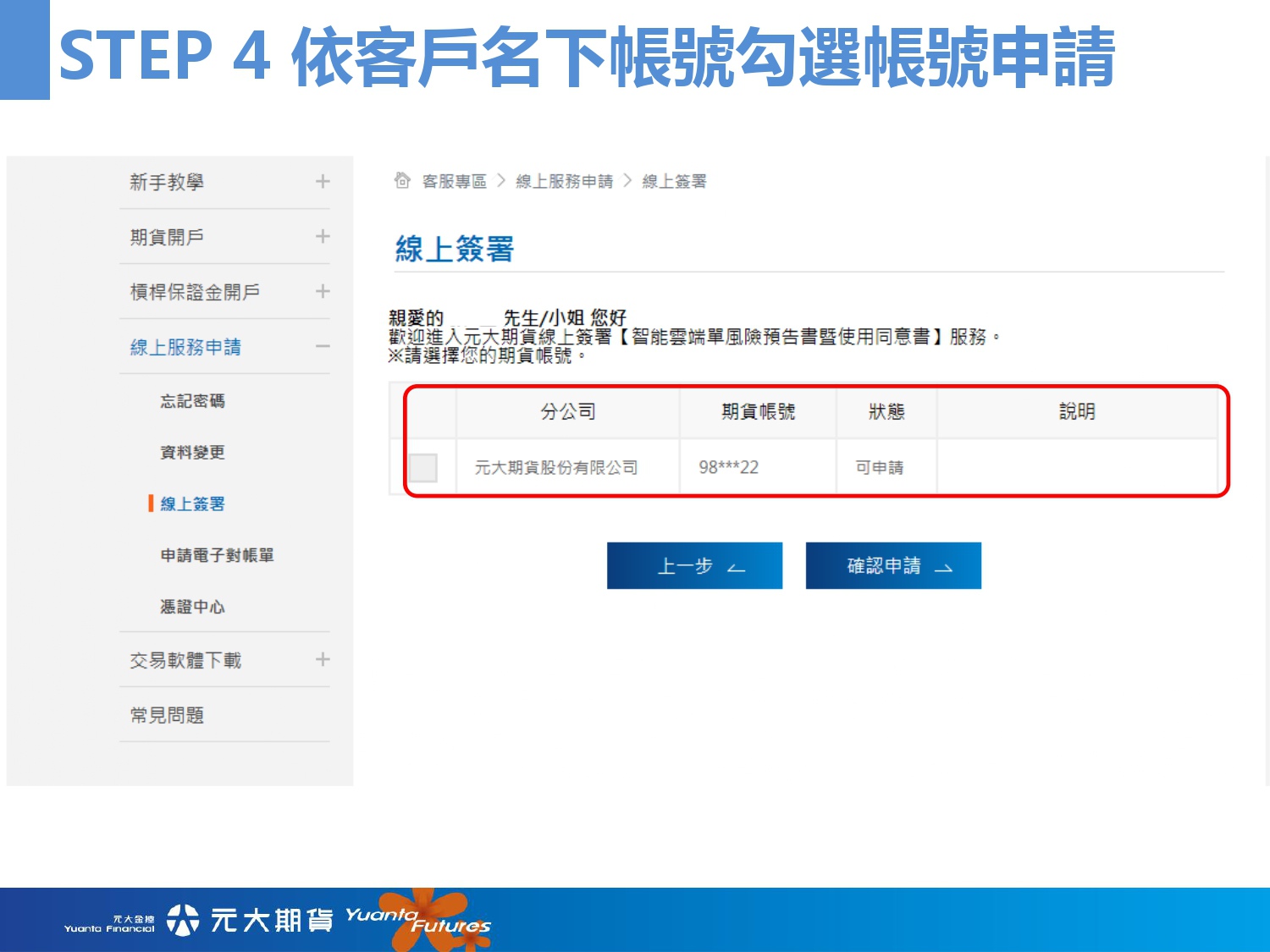This screenshot has width=1270, height=952.
Task: Open 交易軟體下載 sidebar item
Action: (185, 660)
